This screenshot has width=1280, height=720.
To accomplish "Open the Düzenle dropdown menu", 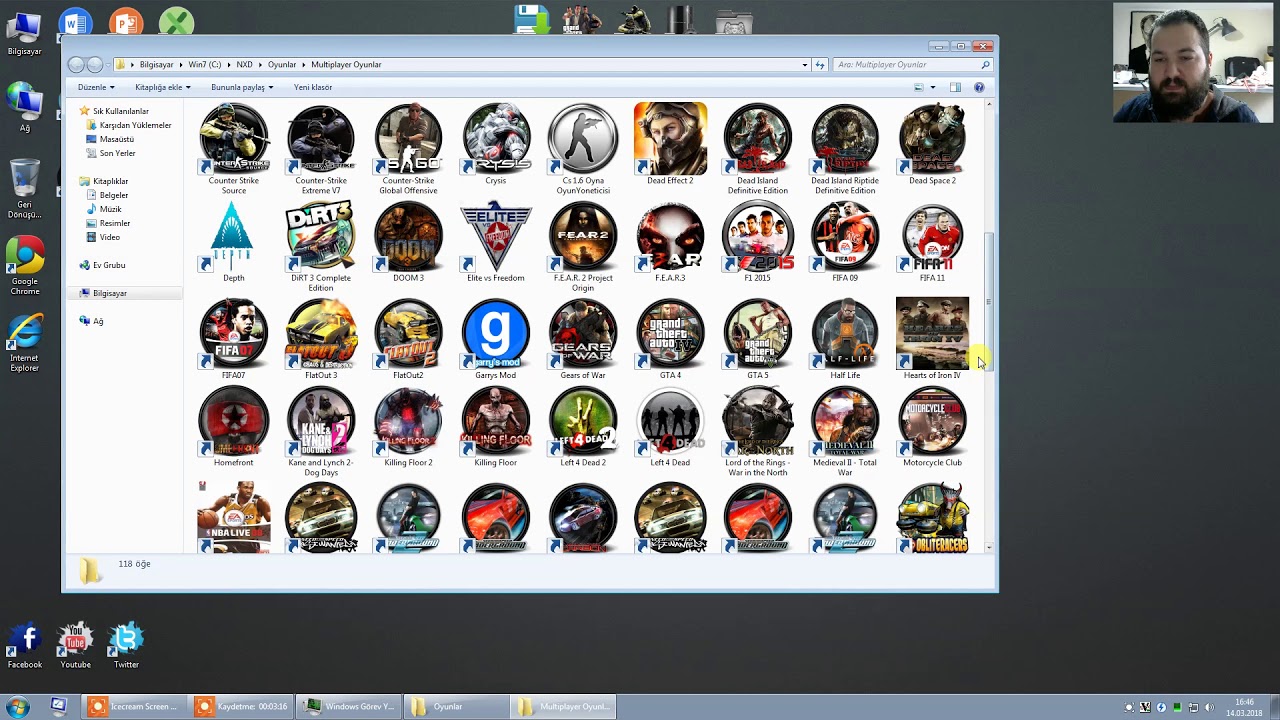I will (96, 87).
